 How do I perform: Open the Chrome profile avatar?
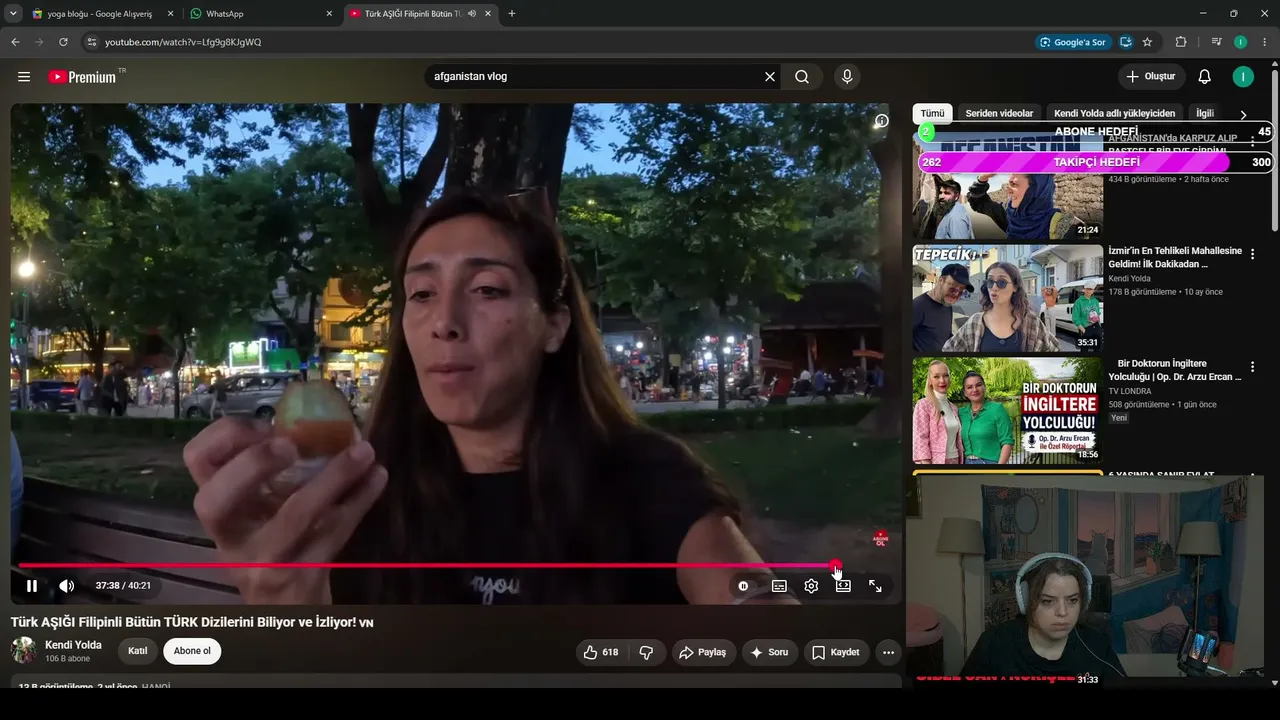click(x=1240, y=42)
